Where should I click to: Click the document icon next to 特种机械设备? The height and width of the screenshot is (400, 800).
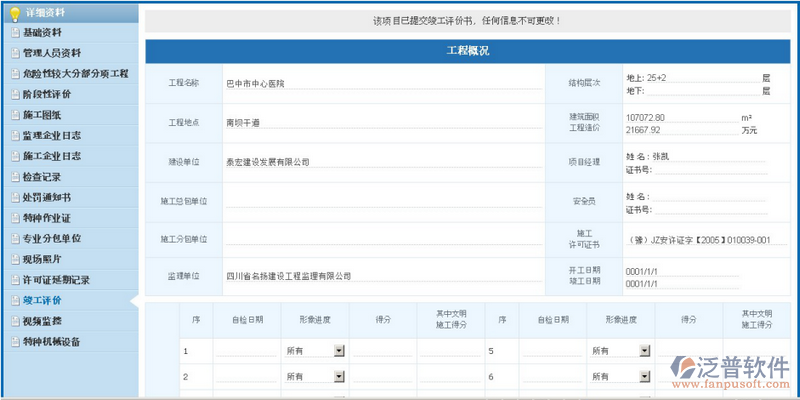click(13, 342)
